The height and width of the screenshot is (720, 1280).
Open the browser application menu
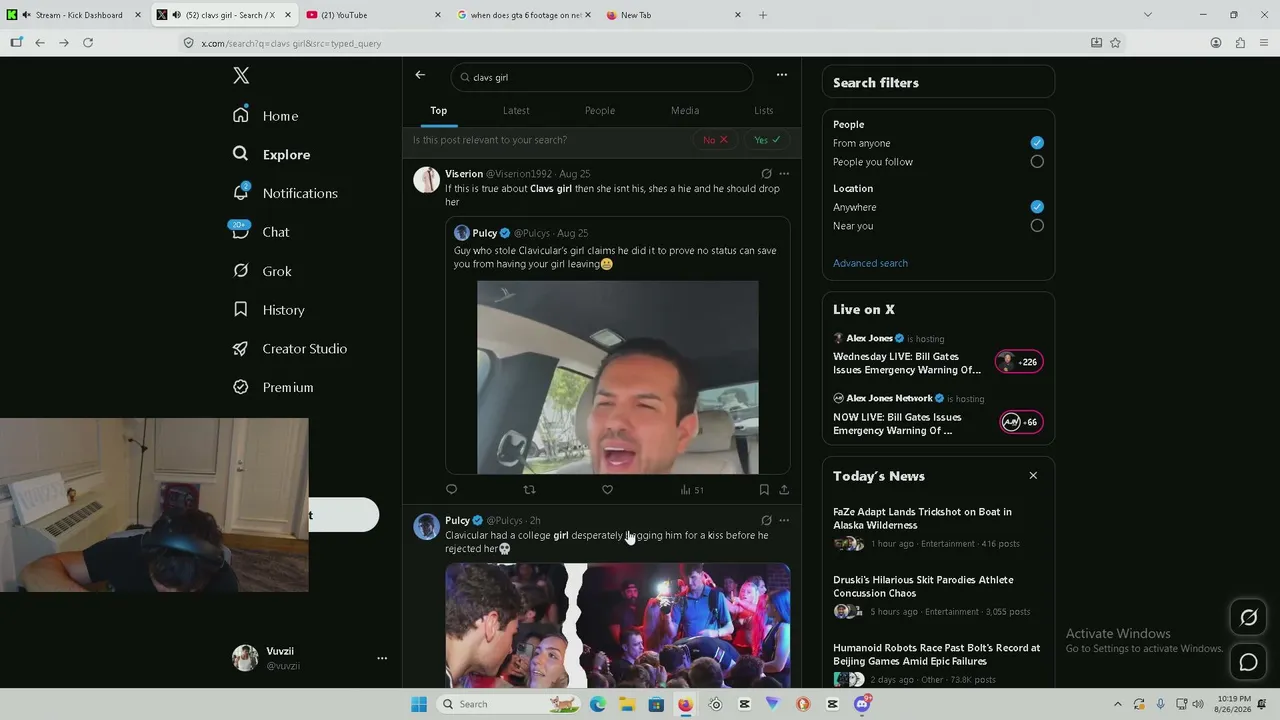pos(1264,43)
